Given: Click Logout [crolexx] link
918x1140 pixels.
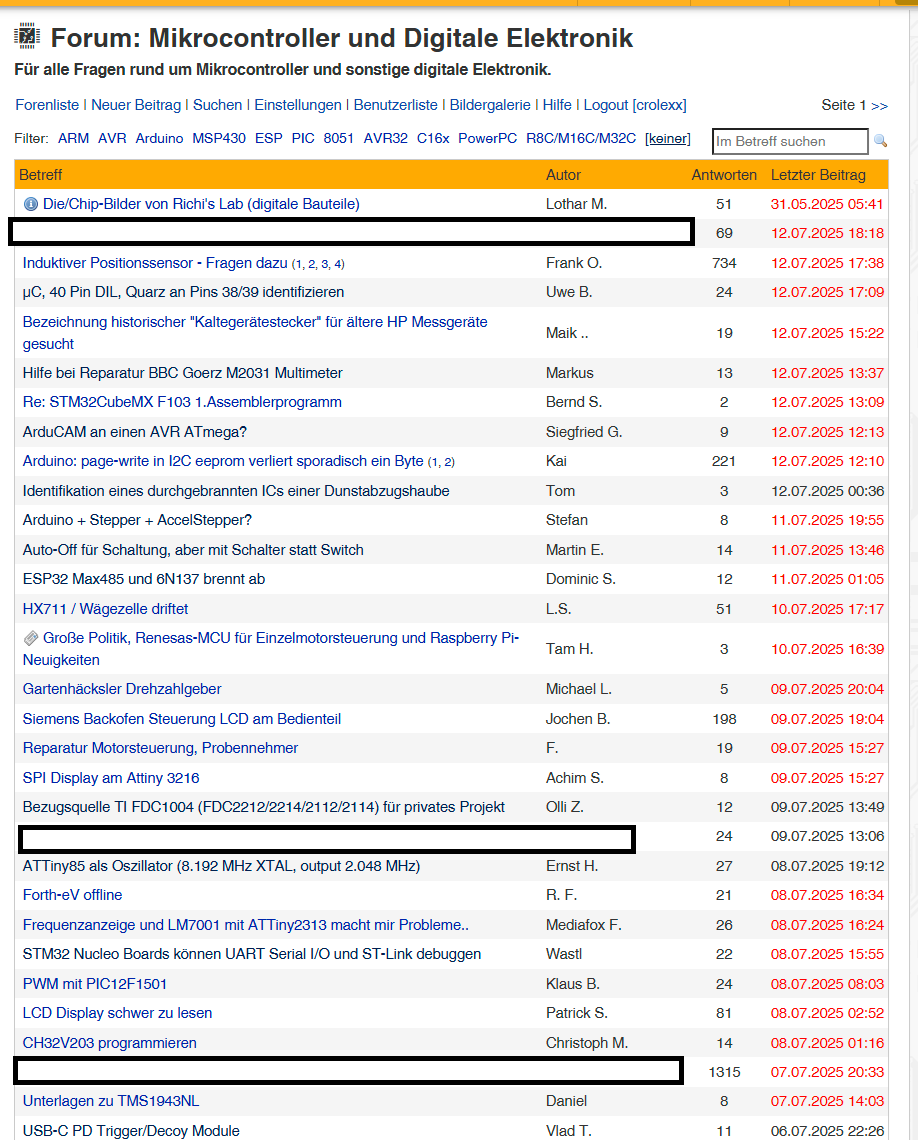Looking at the screenshot, I should [635, 105].
